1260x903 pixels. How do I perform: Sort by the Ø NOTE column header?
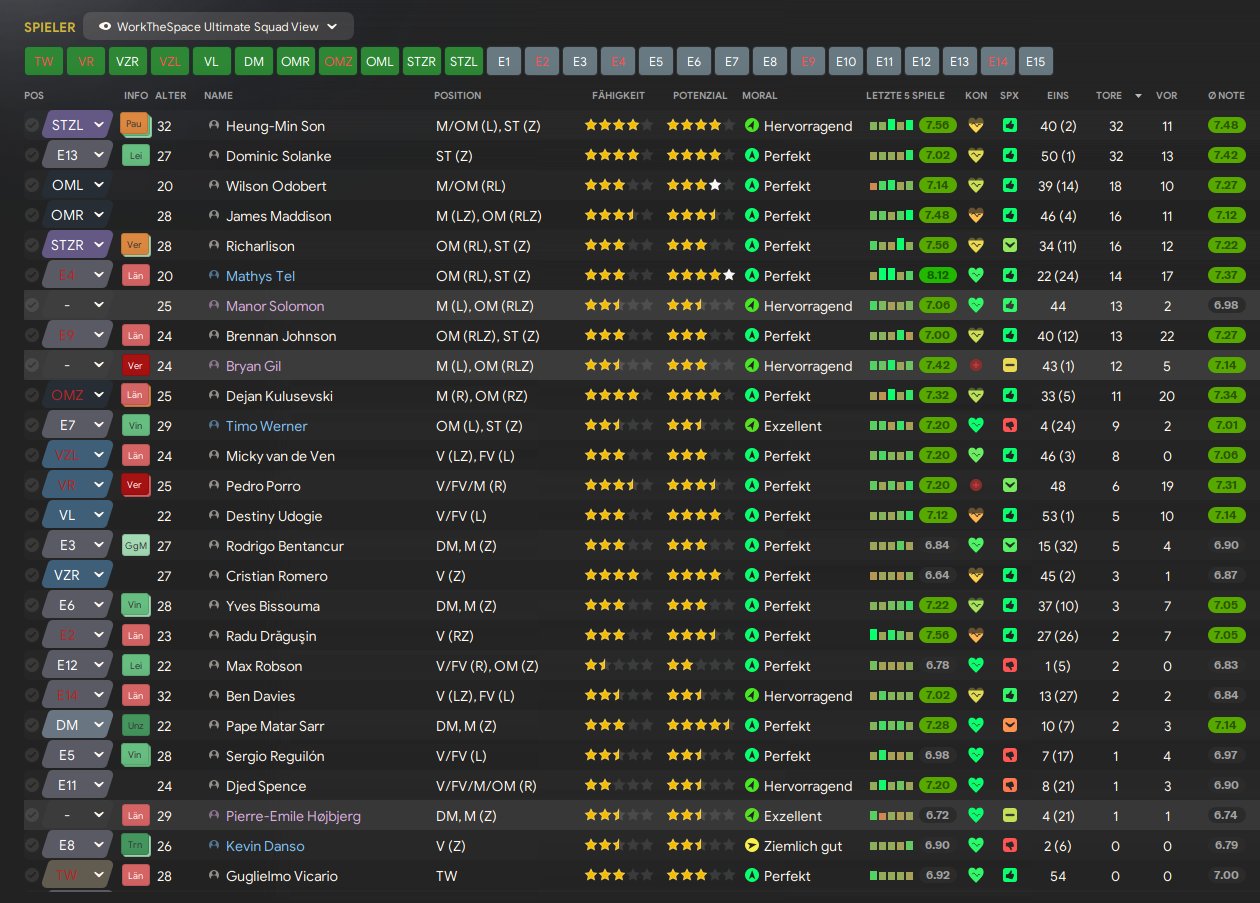pyautogui.click(x=1226, y=96)
